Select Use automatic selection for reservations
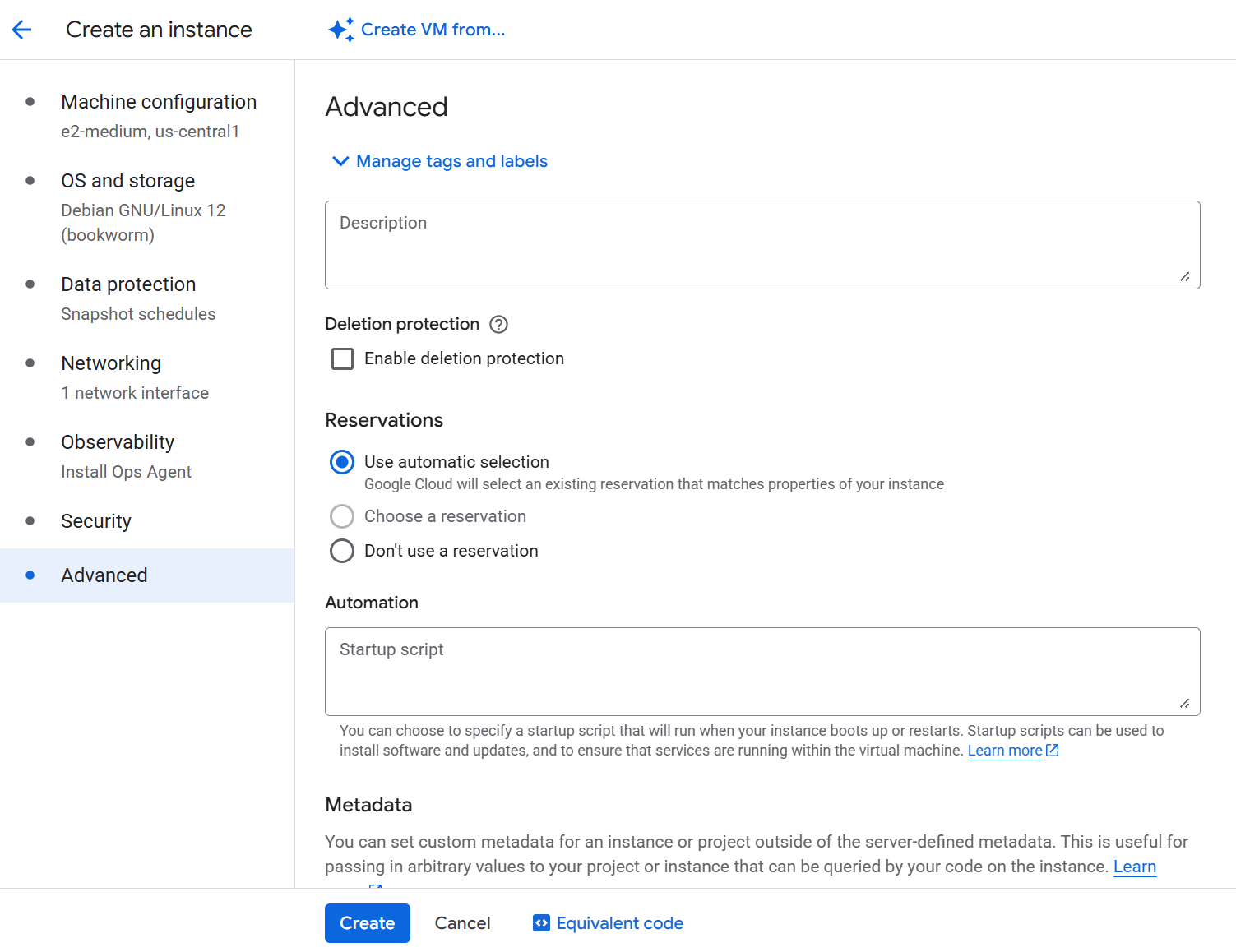Screen dimensions: 1236x952 (342, 462)
